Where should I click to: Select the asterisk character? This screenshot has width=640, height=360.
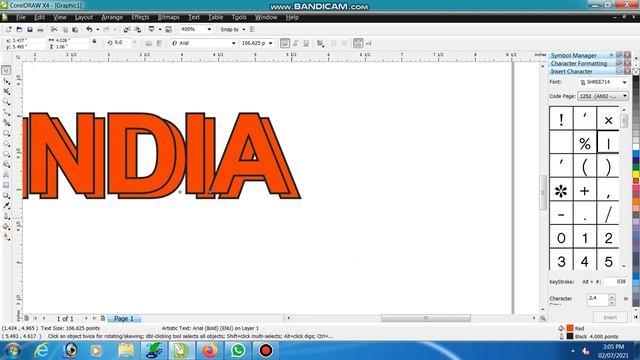(561, 190)
